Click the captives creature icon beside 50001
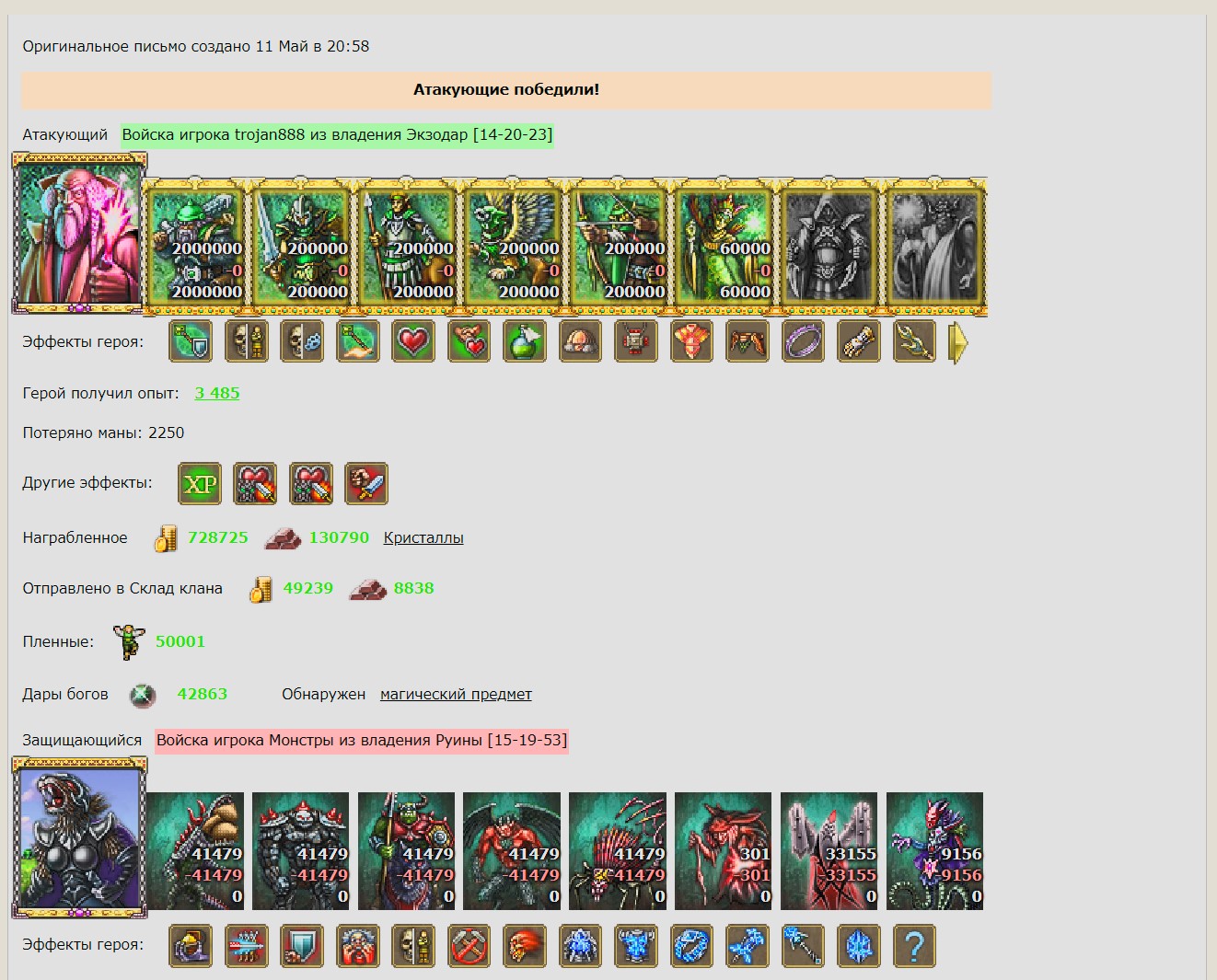The image size is (1217, 980). pos(129,642)
